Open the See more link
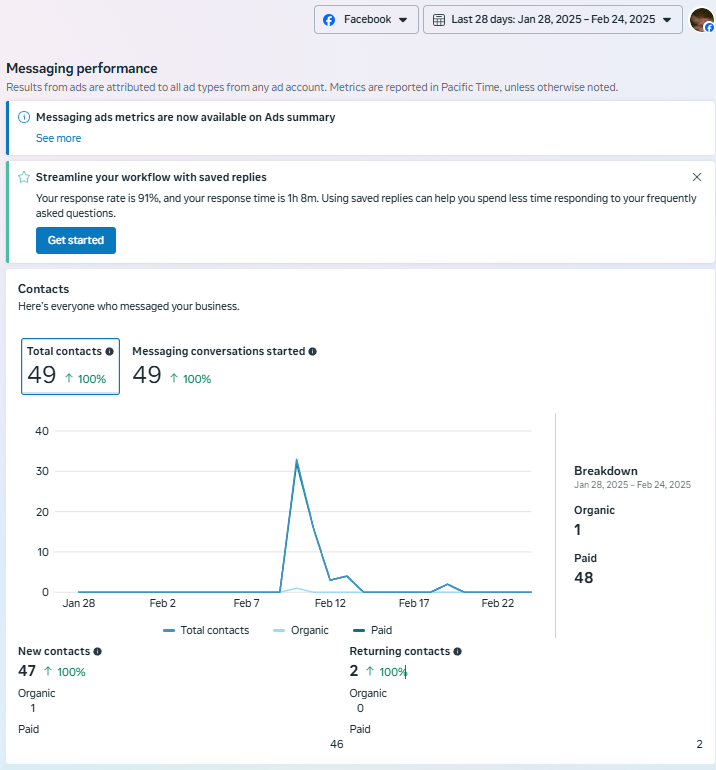The height and width of the screenshot is (770, 716). pos(58,138)
